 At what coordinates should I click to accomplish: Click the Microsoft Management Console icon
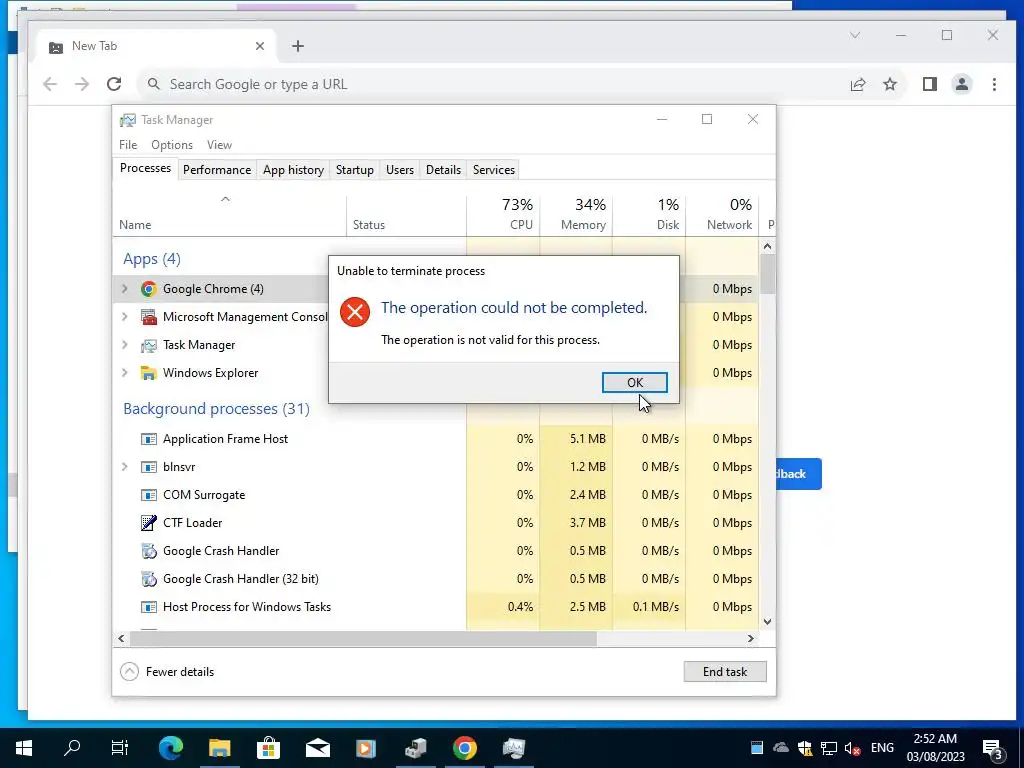(149, 317)
